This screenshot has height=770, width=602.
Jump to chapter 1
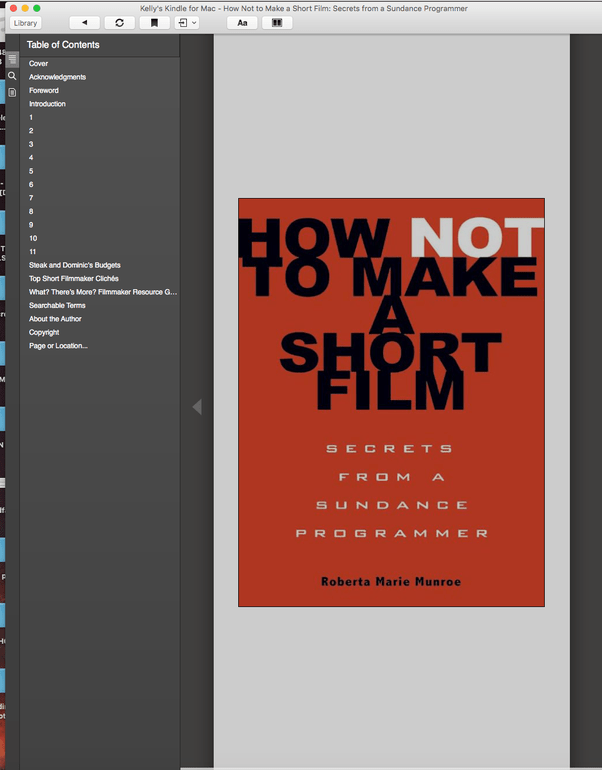pyautogui.click(x=31, y=117)
